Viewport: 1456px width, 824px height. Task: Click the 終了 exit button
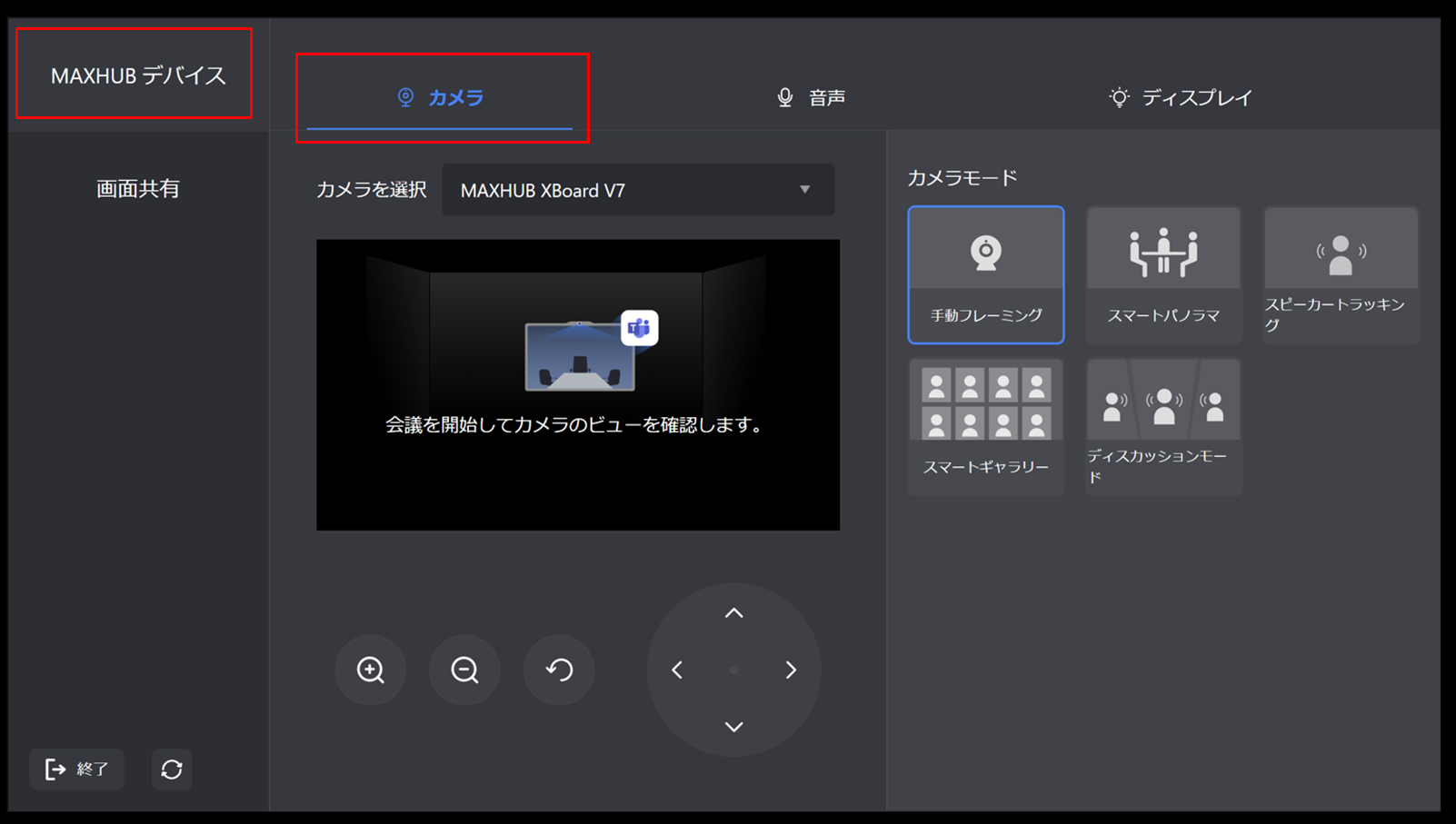pyautogui.click(x=77, y=769)
